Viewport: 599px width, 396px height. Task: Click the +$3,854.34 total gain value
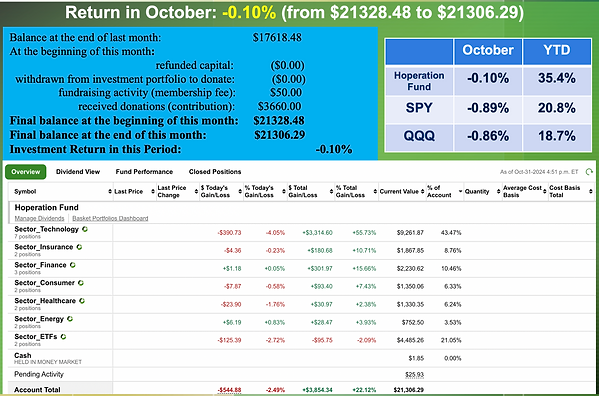tap(317, 390)
